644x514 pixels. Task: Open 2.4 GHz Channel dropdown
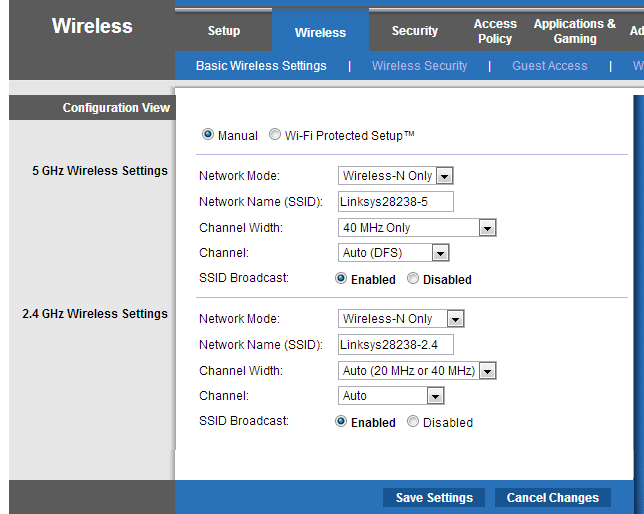coord(434,396)
